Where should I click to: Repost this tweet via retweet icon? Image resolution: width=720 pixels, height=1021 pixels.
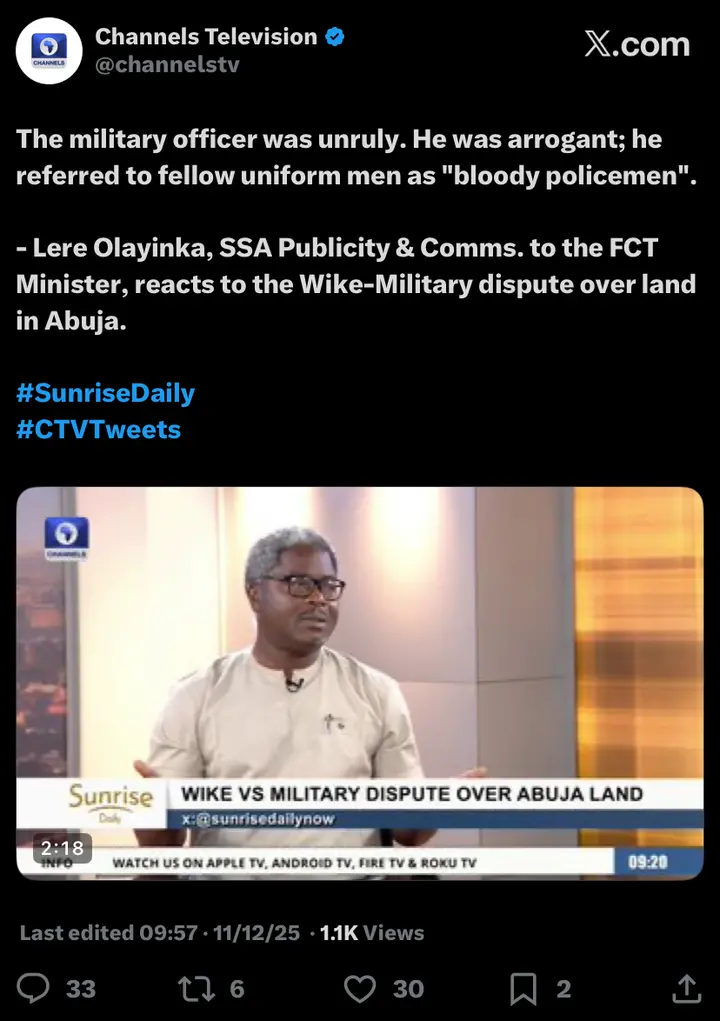coord(196,988)
